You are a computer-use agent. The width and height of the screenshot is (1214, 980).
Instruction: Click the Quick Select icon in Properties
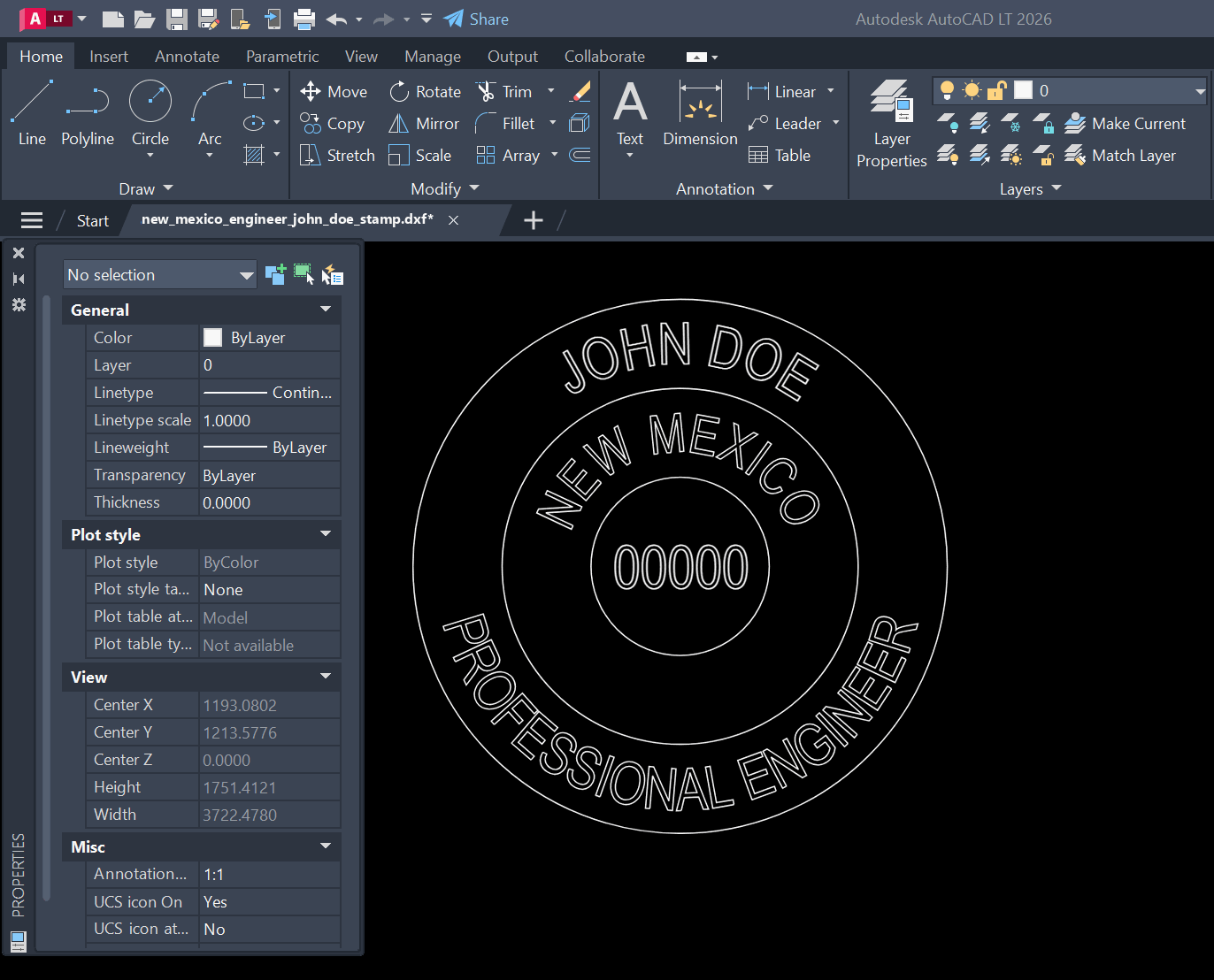click(x=333, y=275)
